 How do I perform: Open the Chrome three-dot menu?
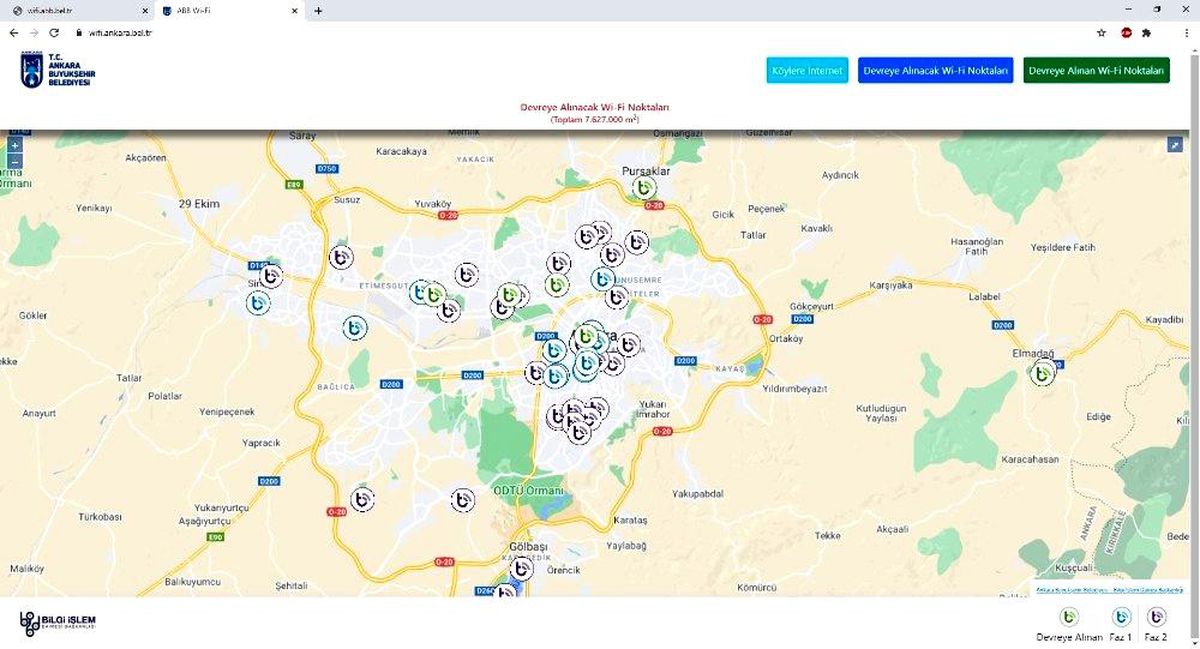point(1188,33)
